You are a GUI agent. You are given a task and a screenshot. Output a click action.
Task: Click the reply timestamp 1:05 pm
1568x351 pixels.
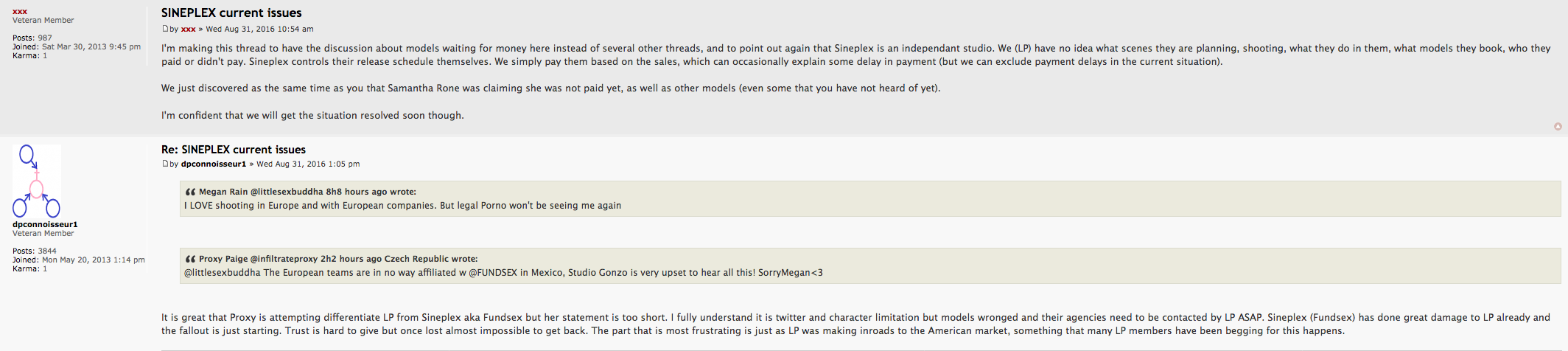click(308, 164)
